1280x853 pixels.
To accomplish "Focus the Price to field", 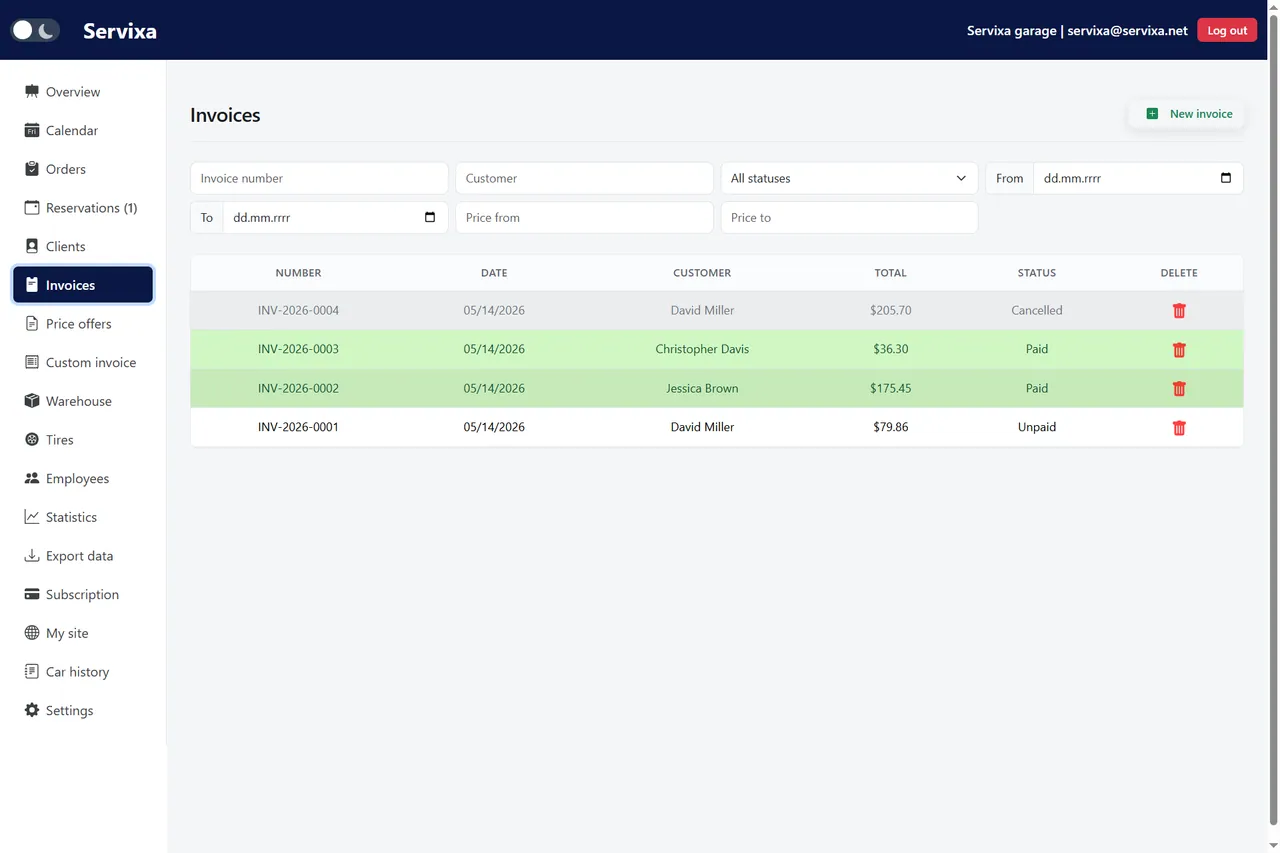I will point(849,217).
